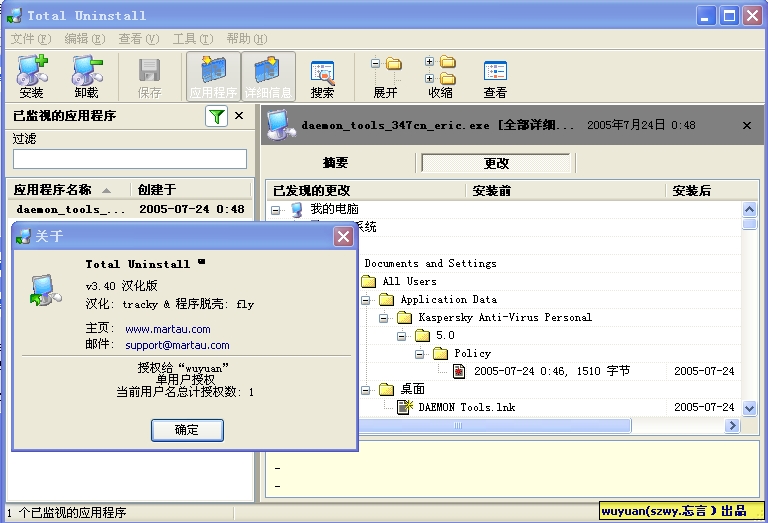Screen dimensions: 768x523
Task: Collapse the 桌面 tree node
Action: [x=366, y=390]
